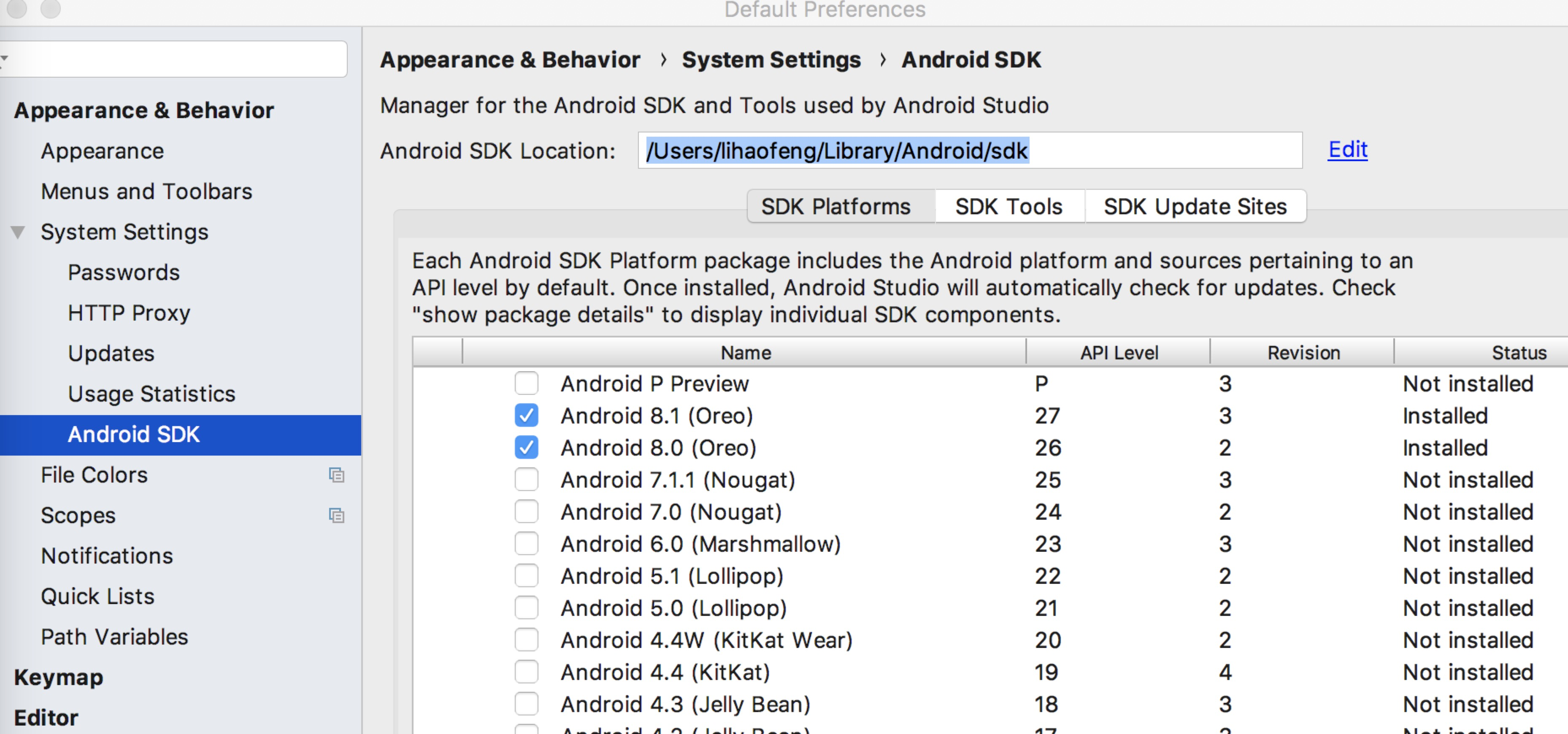Uncheck the Android 8.1 (Oreo) checkbox
The width and height of the screenshot is (1568, 734).
[x=526, y=416]
